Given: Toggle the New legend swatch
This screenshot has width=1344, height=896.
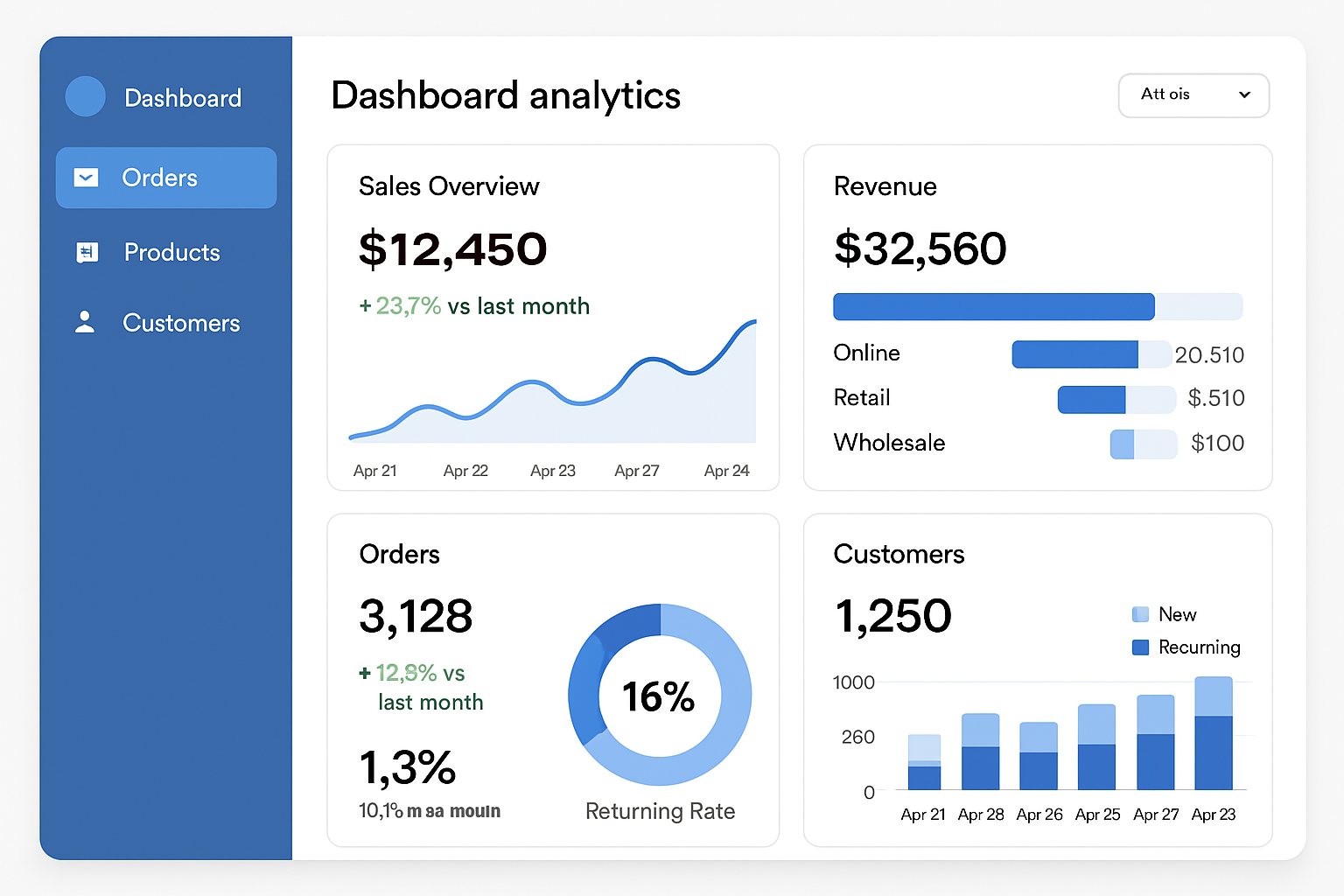Looking at the screenshot, I should pos(1140,614).
